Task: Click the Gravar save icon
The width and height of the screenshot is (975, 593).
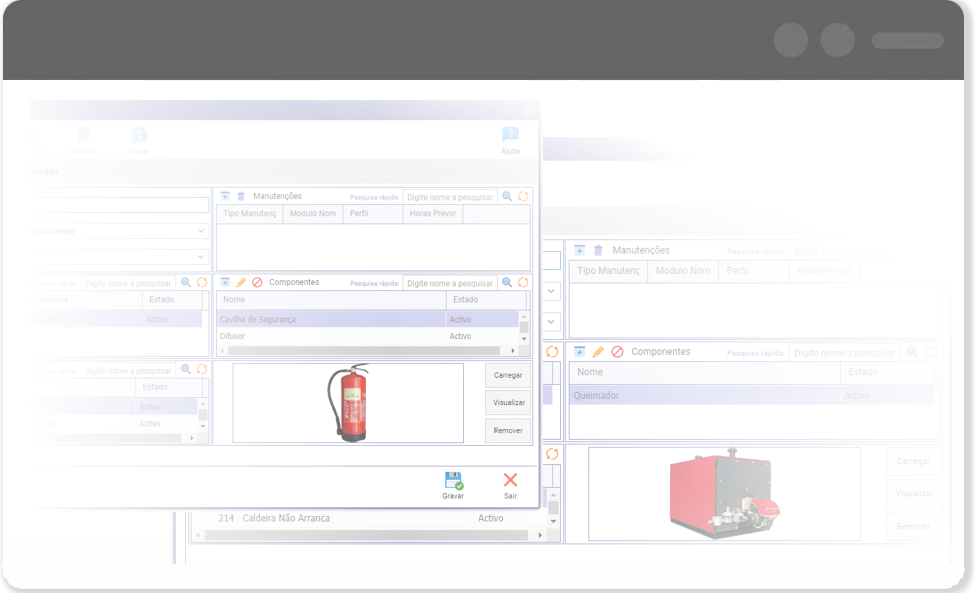Action: [453, 481]
